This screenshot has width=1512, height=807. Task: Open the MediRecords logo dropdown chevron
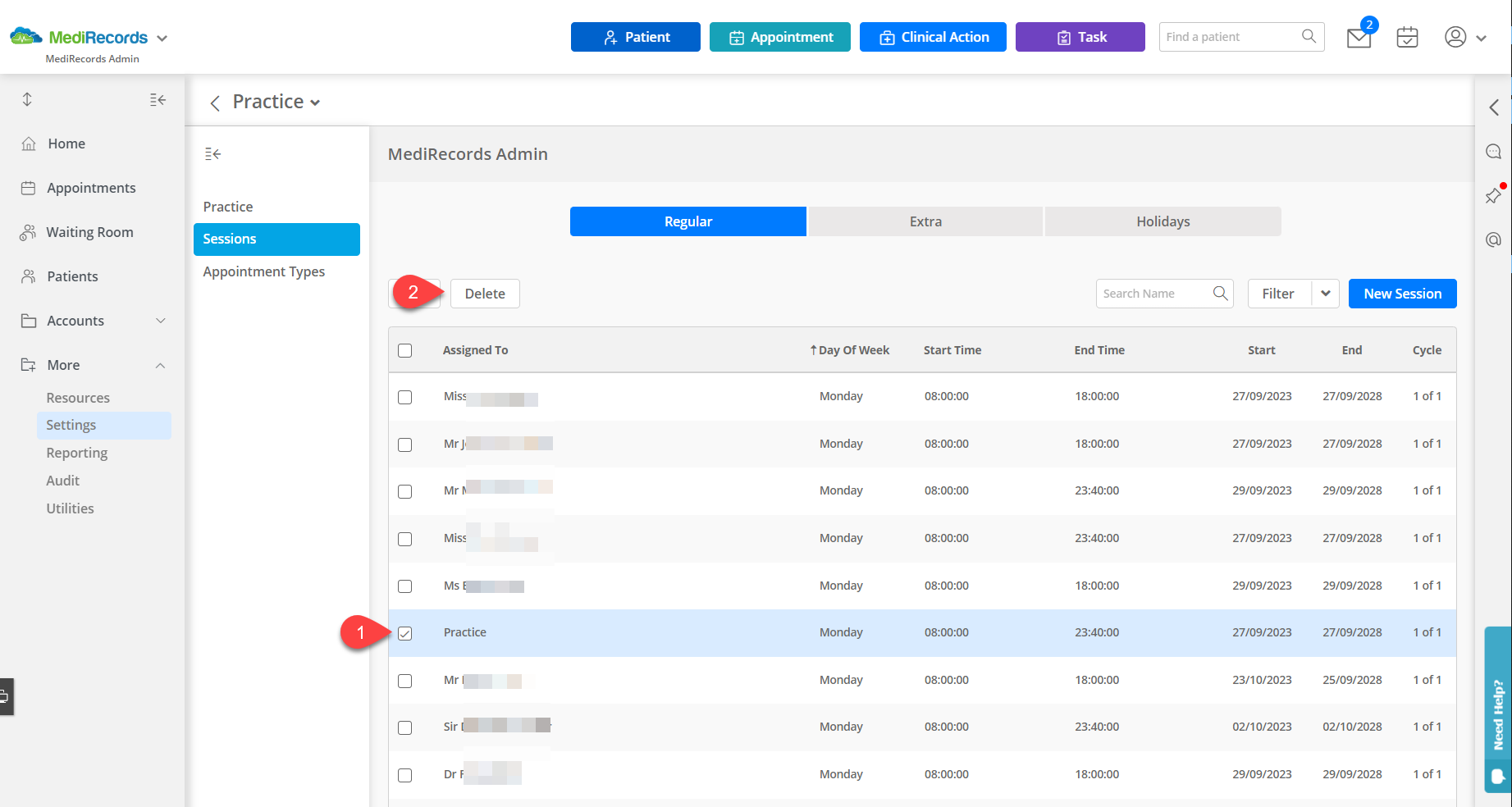162,38
